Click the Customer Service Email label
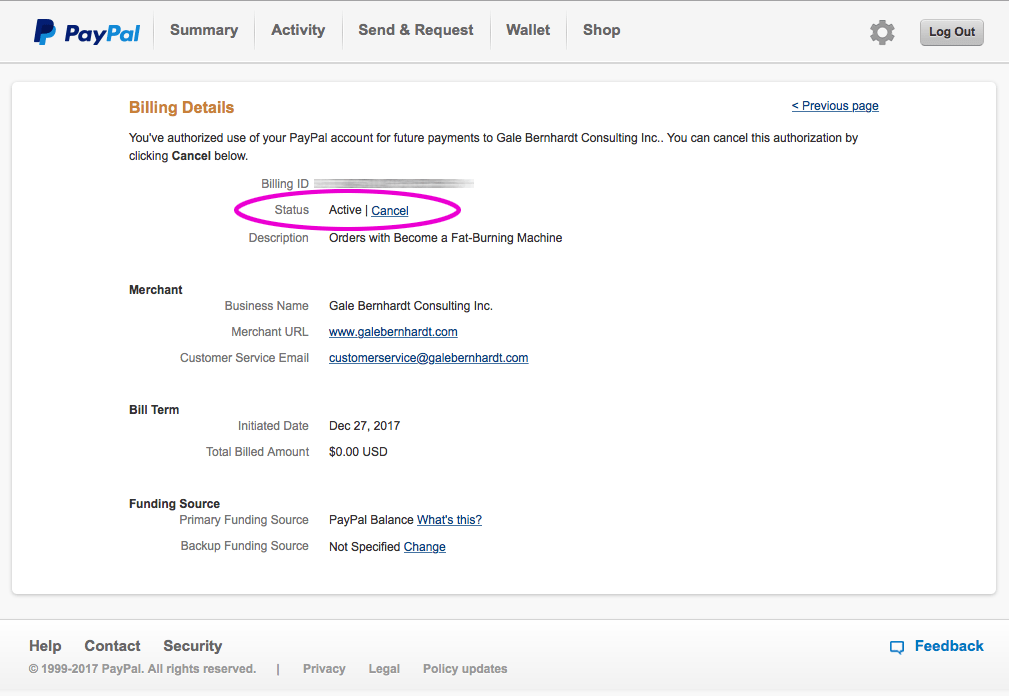This screenshot has height=696, width=1009. point(245,358)
